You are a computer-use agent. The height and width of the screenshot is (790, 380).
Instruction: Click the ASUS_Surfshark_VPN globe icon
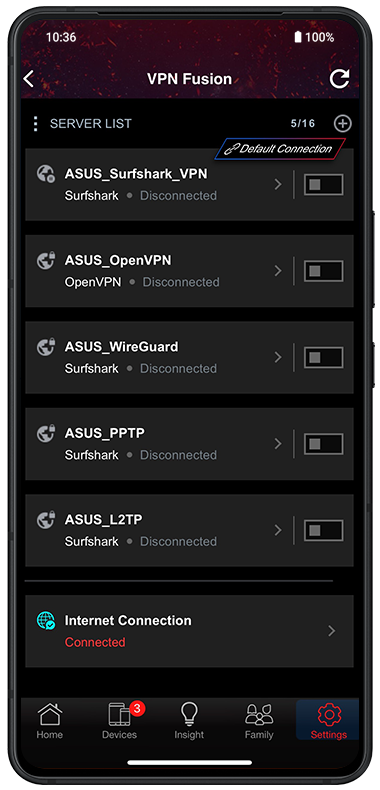click(46, 174)
